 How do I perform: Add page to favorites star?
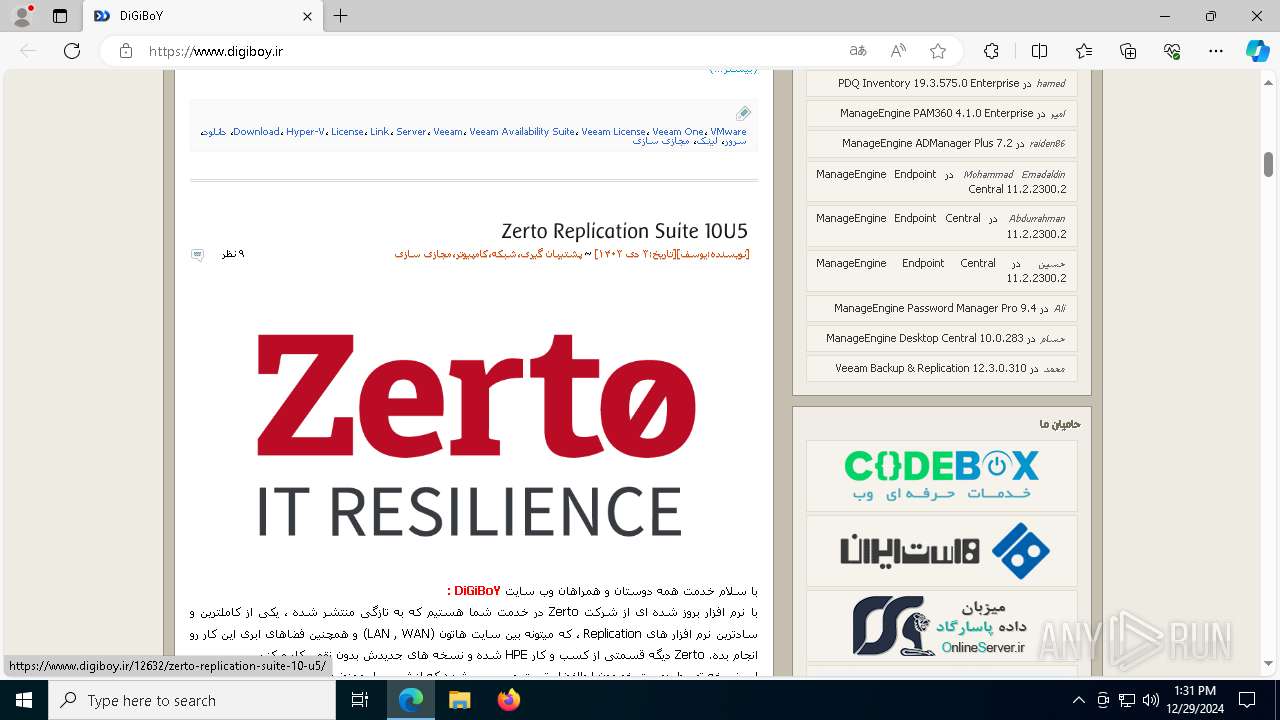pyautogui.click(x=938, y=51)
